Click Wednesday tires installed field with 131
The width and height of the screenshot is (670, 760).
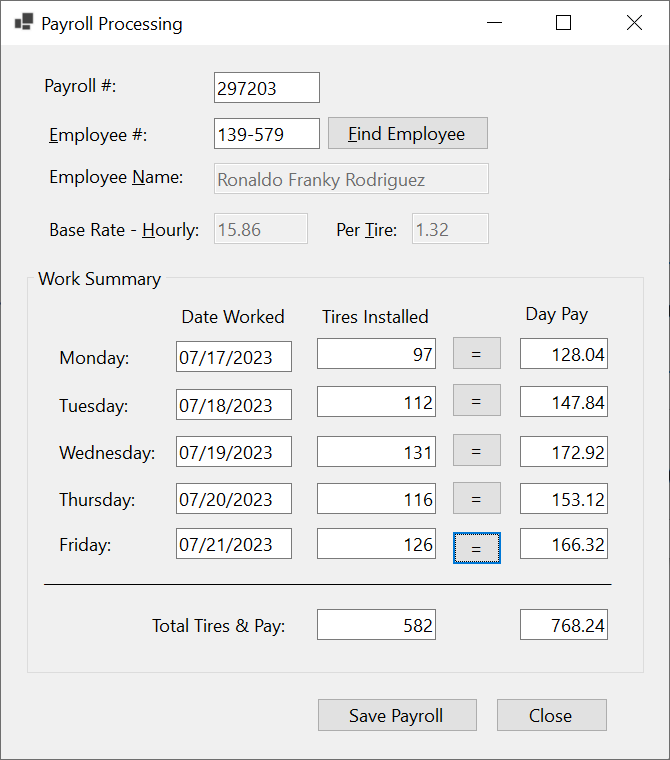click(376, 452)
